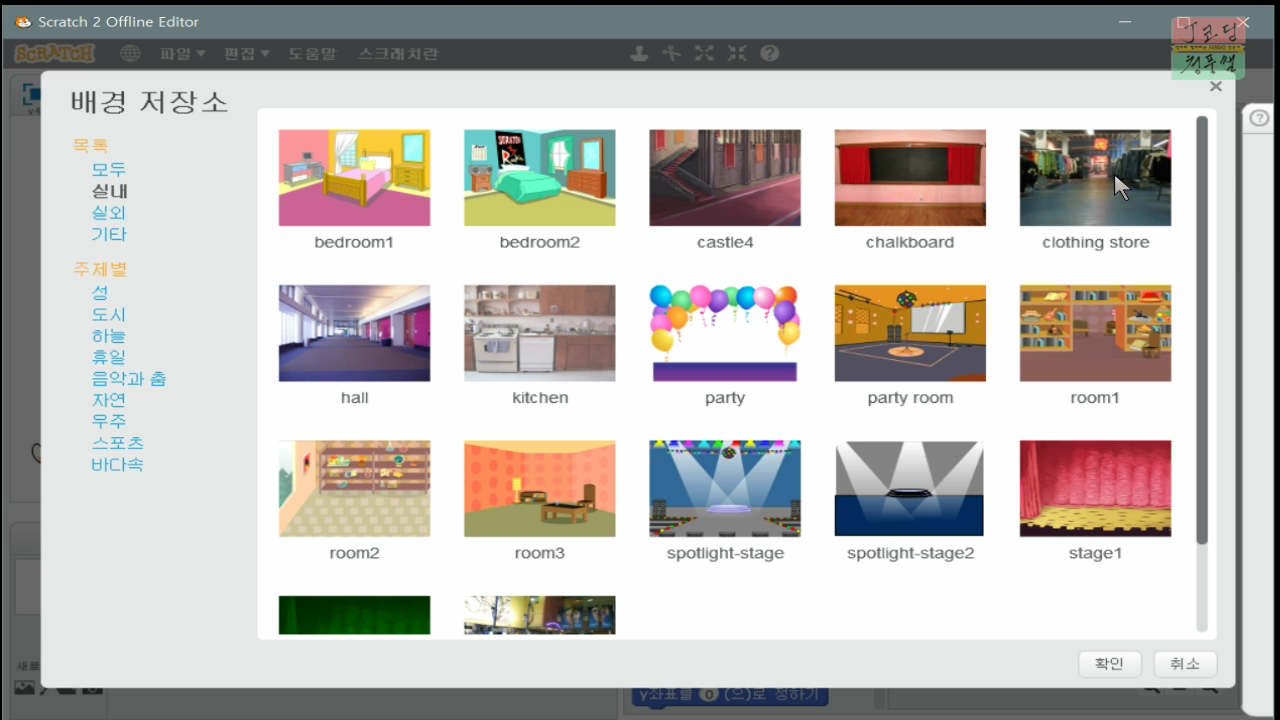Choose the party room backdrop

pos(910,333)
